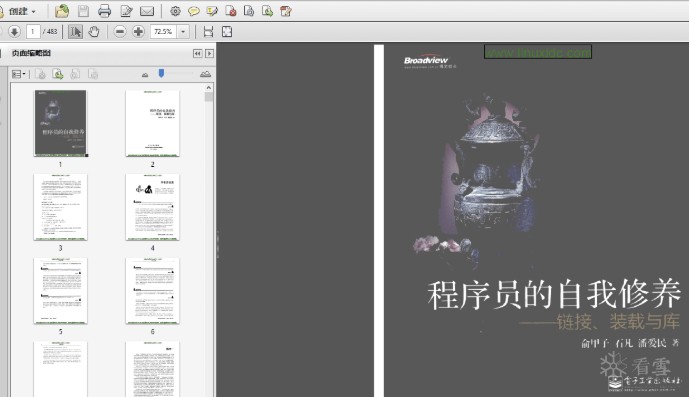Reduce thumbnail size with small mountain icon
689x397 pixels.
[x=145, y=75]
